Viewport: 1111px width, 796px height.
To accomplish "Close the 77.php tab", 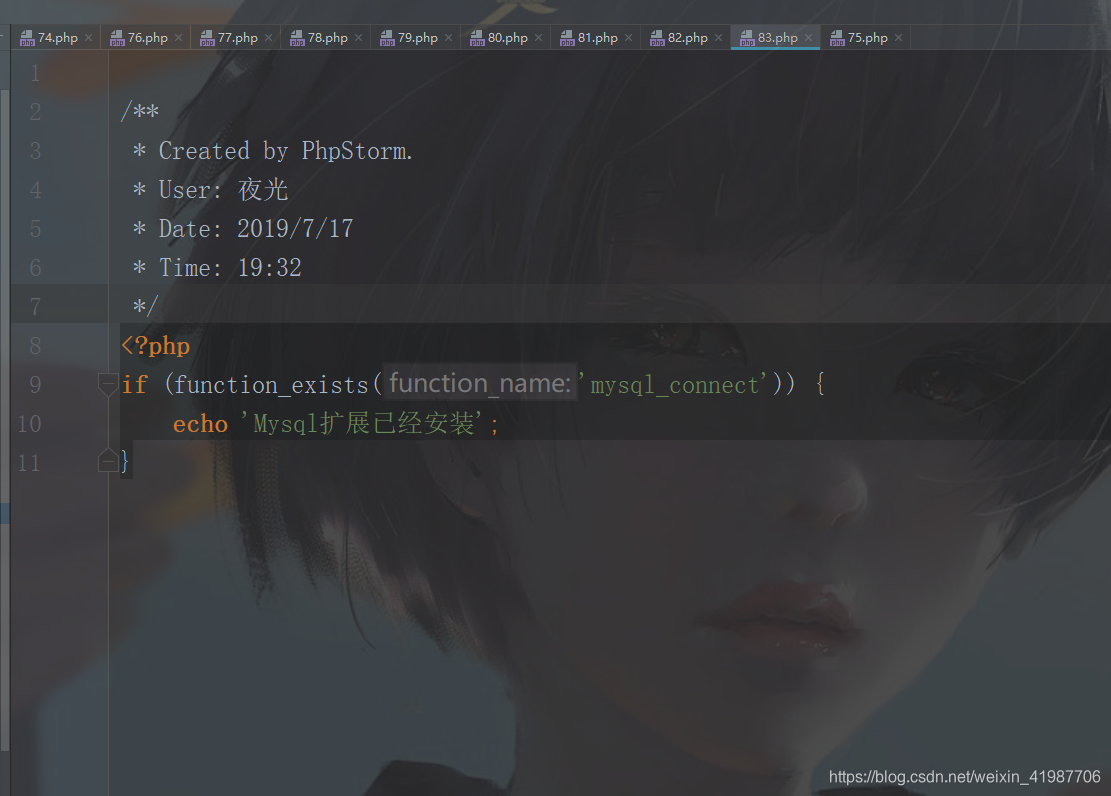I will coord(269,38).
